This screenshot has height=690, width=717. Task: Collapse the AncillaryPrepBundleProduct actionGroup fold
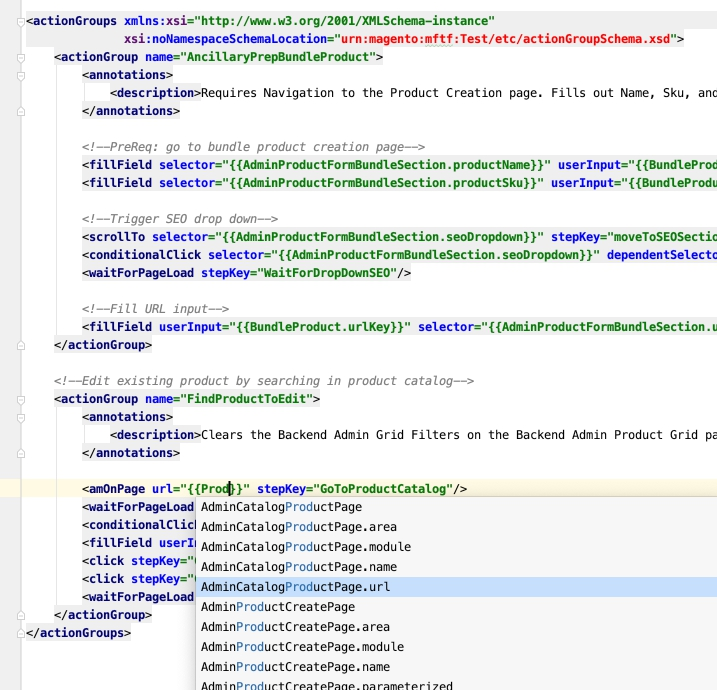[21, 58]
